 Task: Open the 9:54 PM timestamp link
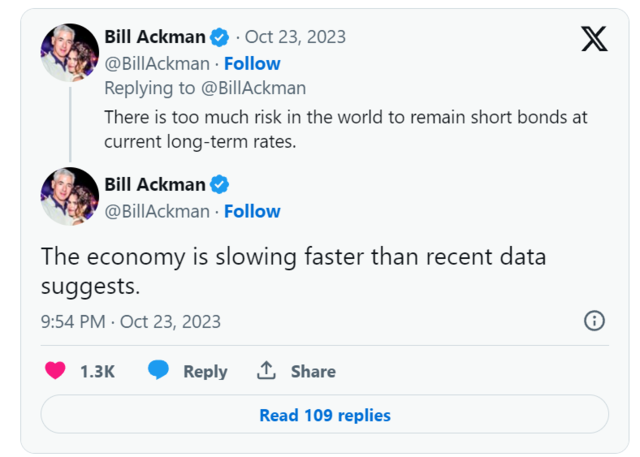point(130,321)
